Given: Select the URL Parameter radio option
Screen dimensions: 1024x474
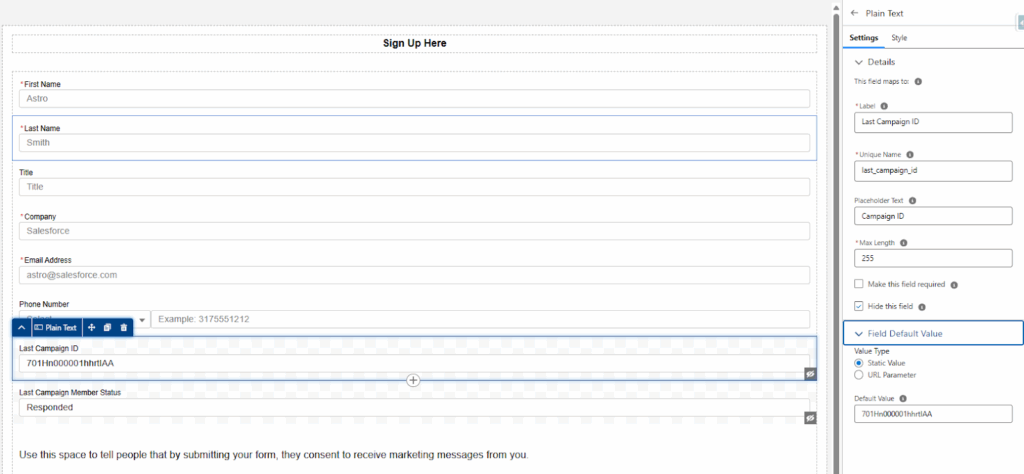Looking at the screenshot, I should point(859,375).
